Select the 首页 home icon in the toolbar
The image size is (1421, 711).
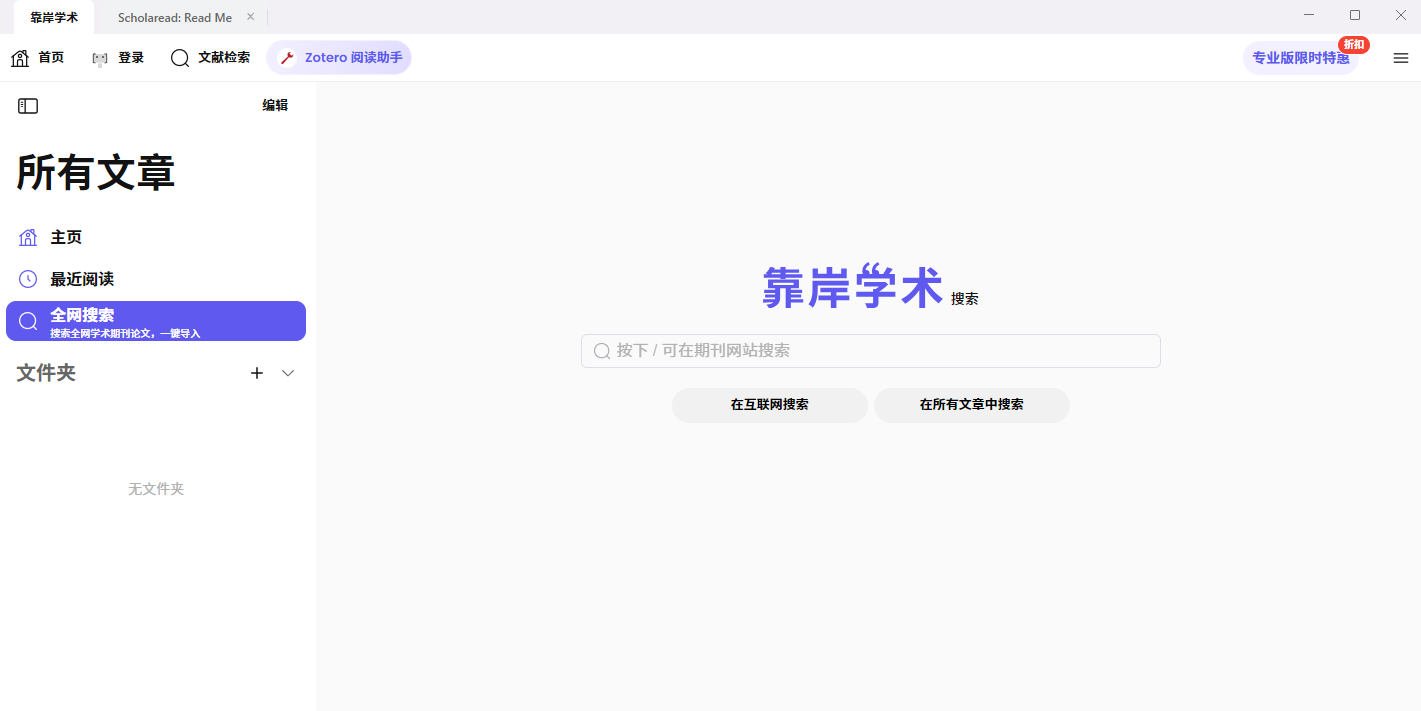tap(18, 57)
